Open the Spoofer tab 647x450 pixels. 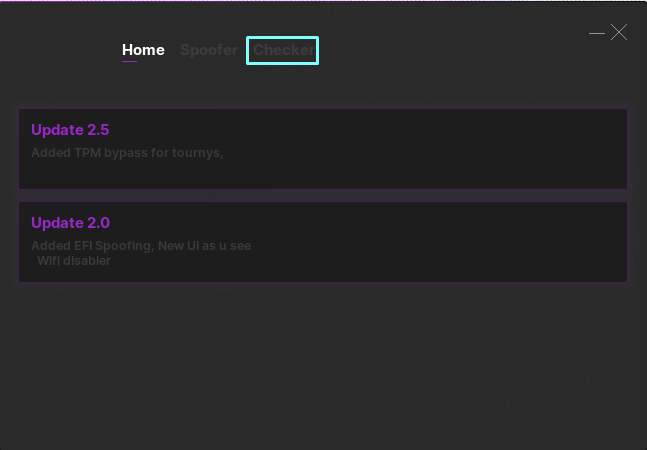(209, 50)
